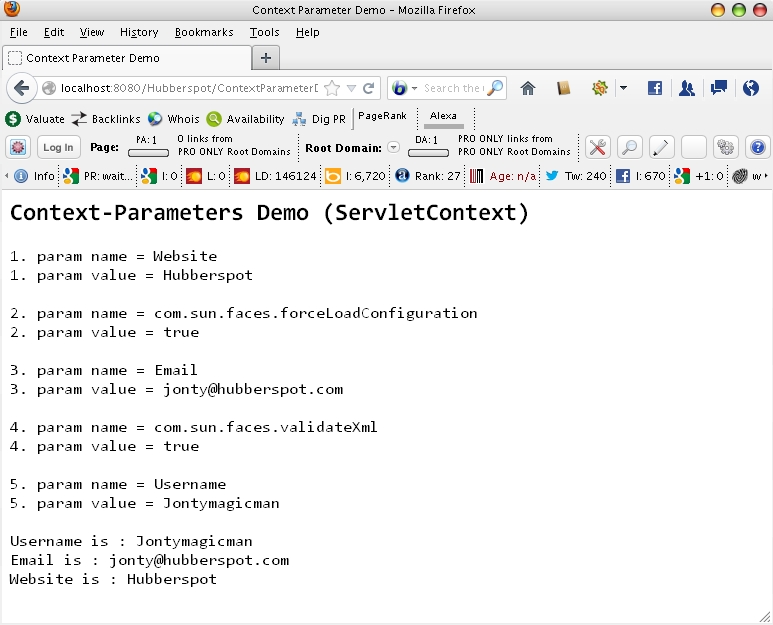Click the Alexa rank indicator
The height and width of the screenshot is (625, 773).
pos(443,118)
